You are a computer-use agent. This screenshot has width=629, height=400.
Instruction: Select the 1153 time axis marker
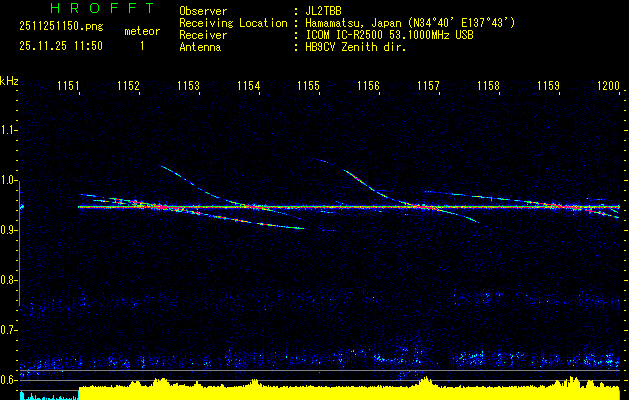188,87
